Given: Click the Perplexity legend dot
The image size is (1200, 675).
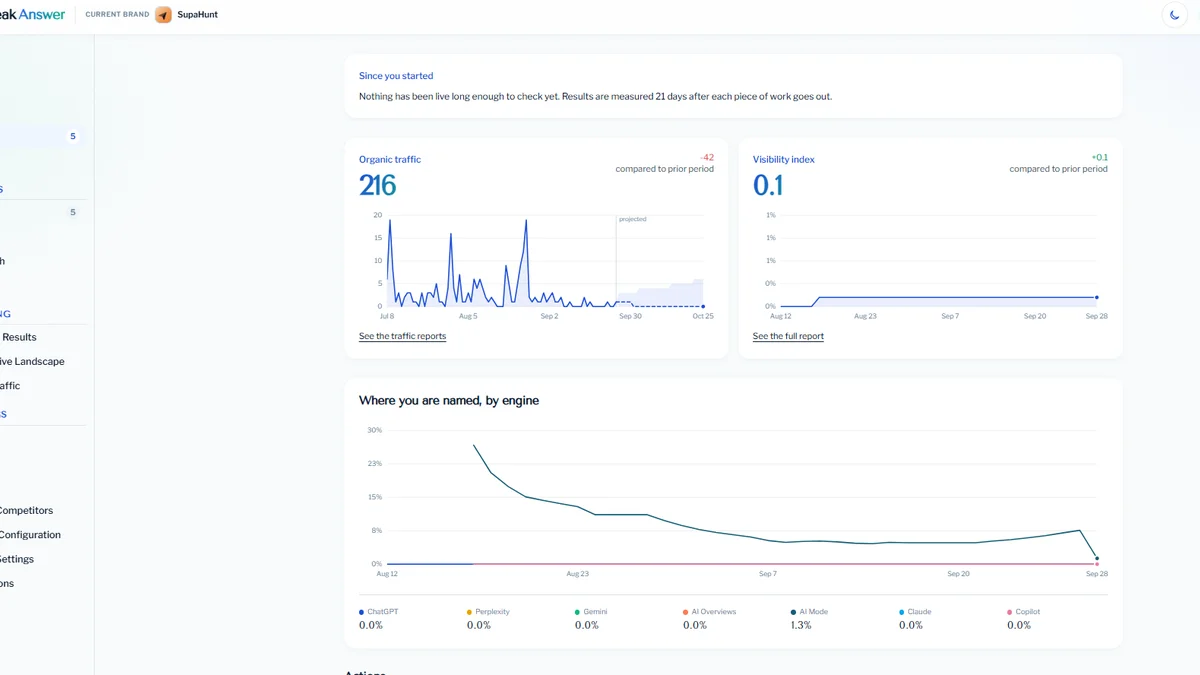Looking at the screenshot, I should coord(470,612).
